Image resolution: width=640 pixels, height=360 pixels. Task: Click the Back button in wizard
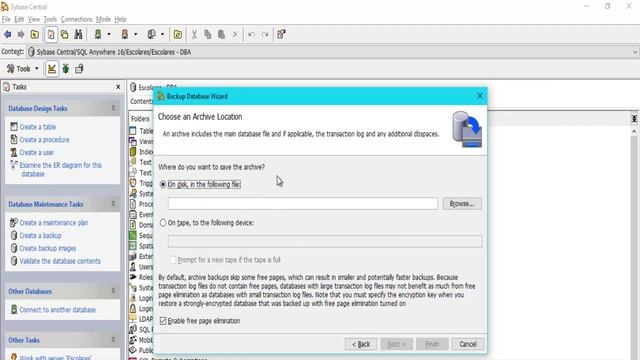(361, 344)
